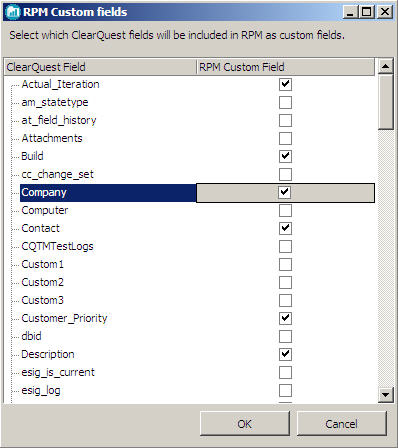Check the cc_change_set checkbox

(285, 174)
